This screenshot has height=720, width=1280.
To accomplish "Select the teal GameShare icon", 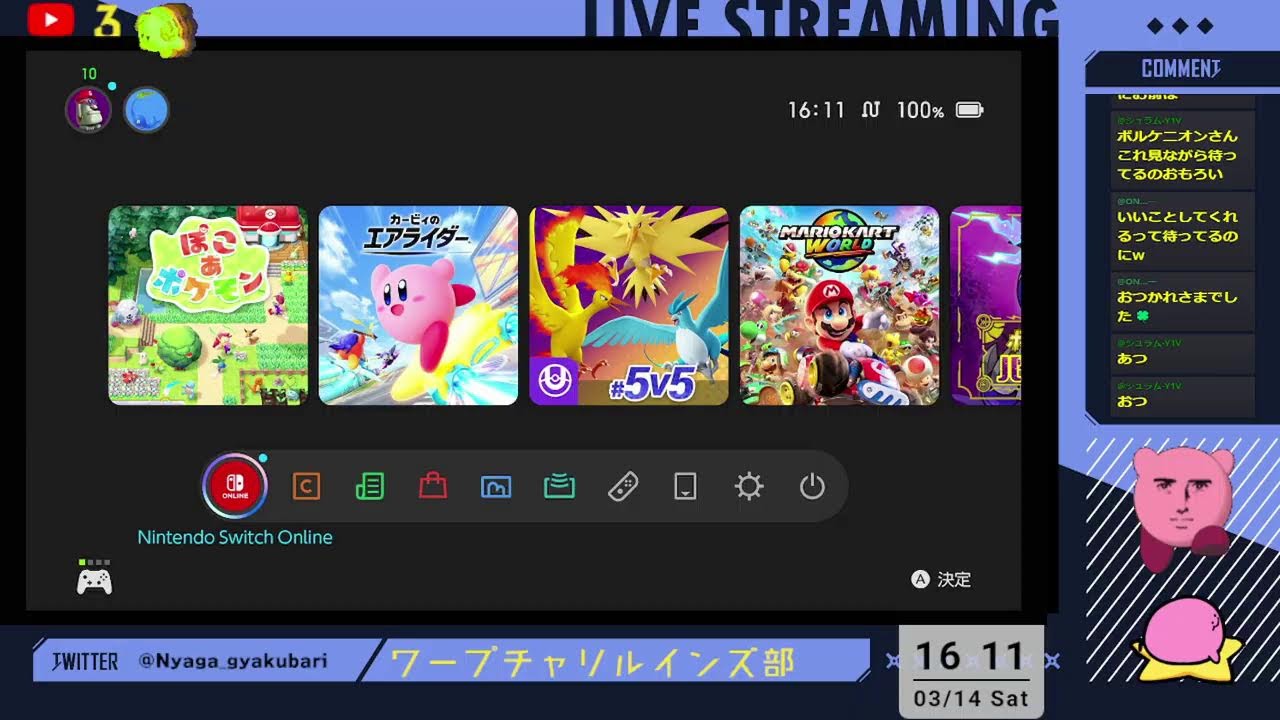I will tap(559, 487).
